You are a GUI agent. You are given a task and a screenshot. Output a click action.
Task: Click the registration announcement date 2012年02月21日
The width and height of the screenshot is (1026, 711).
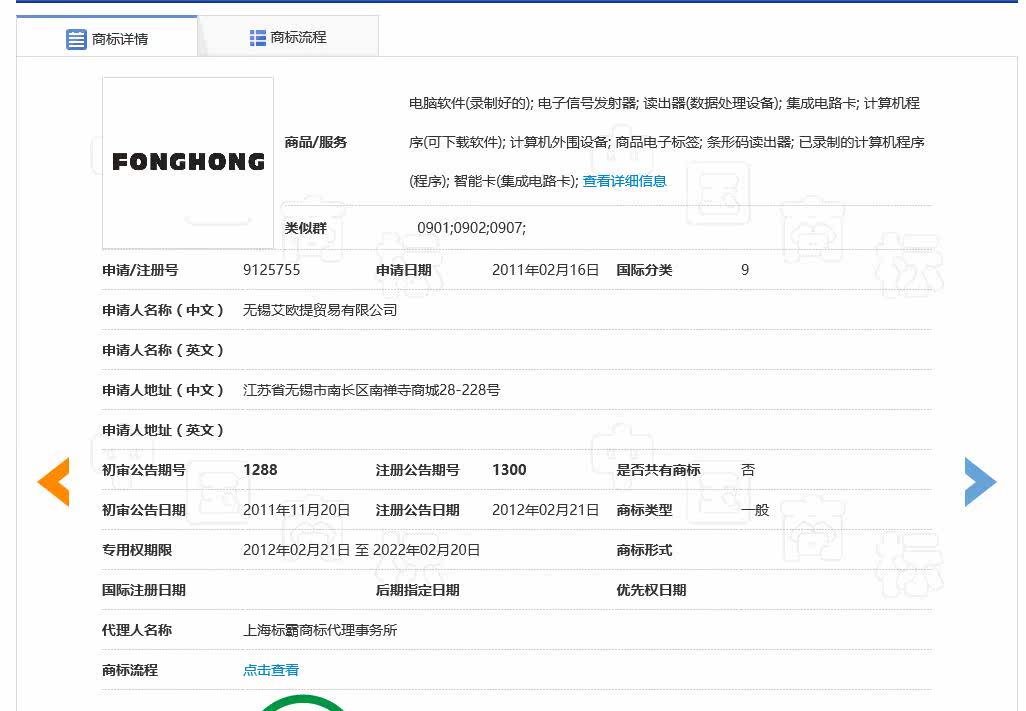[x=545, y=510]
